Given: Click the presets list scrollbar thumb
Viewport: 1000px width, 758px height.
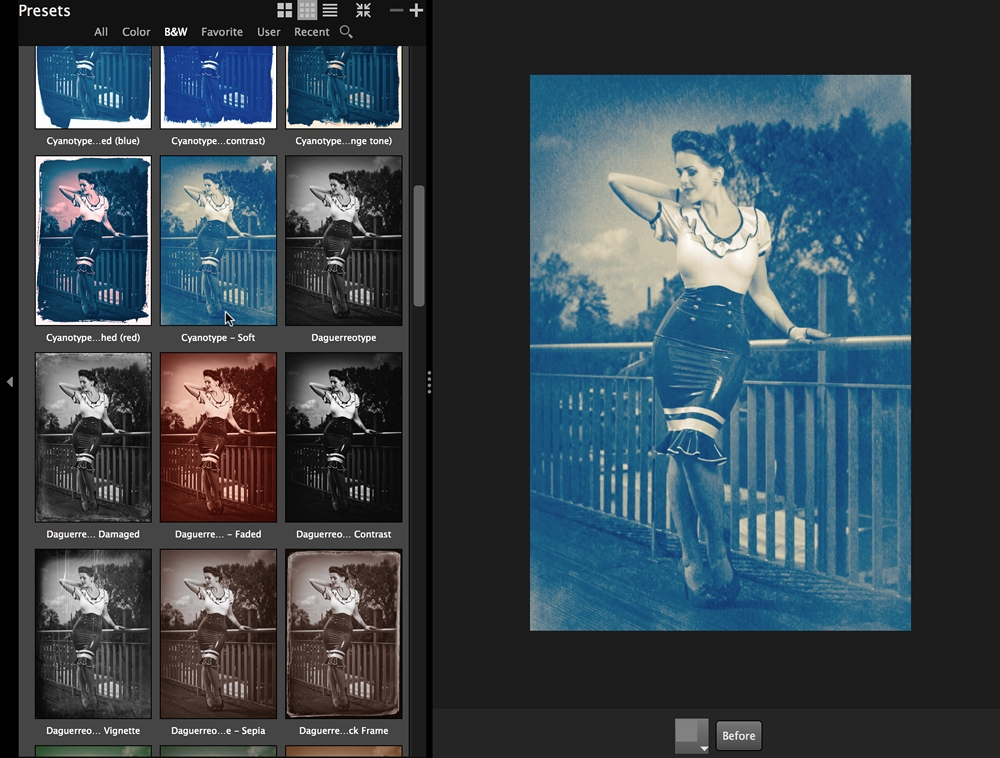Looking at the screenshot, I should click(x=419, y=246).
